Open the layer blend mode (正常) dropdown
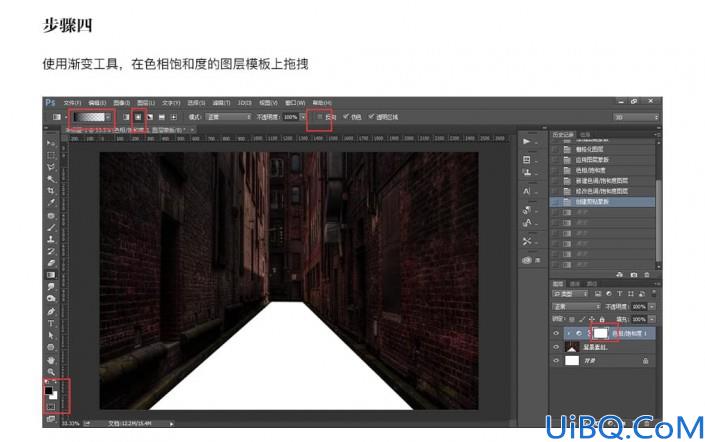The height and width of the screenshot is (442, 705). (x=576, y=307)
